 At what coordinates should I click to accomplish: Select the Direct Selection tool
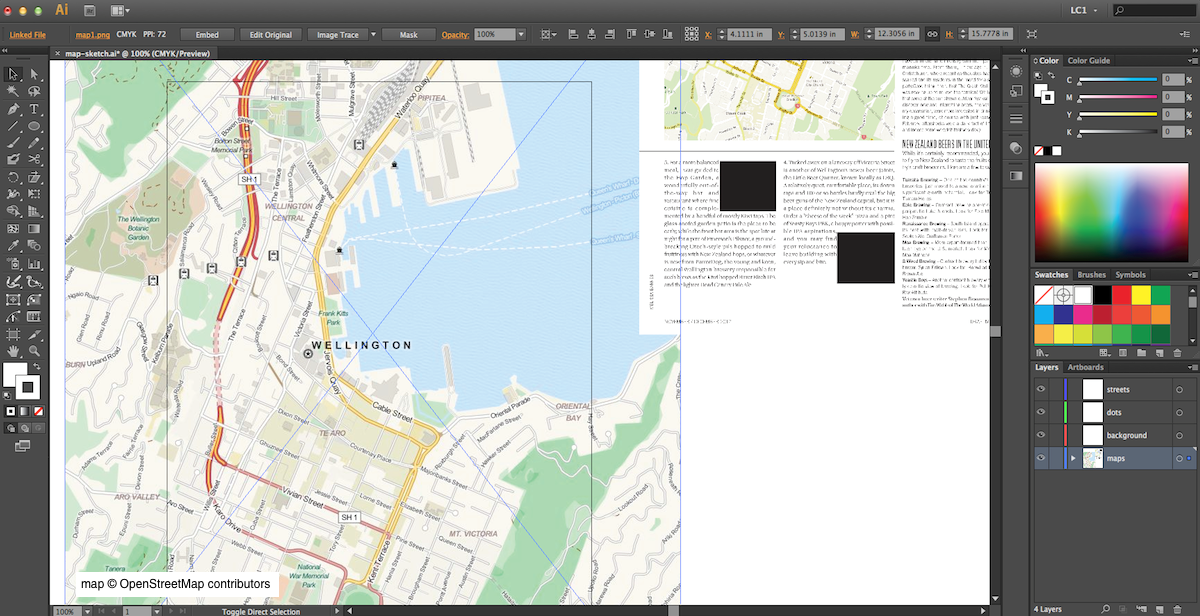tap(34, 74)
